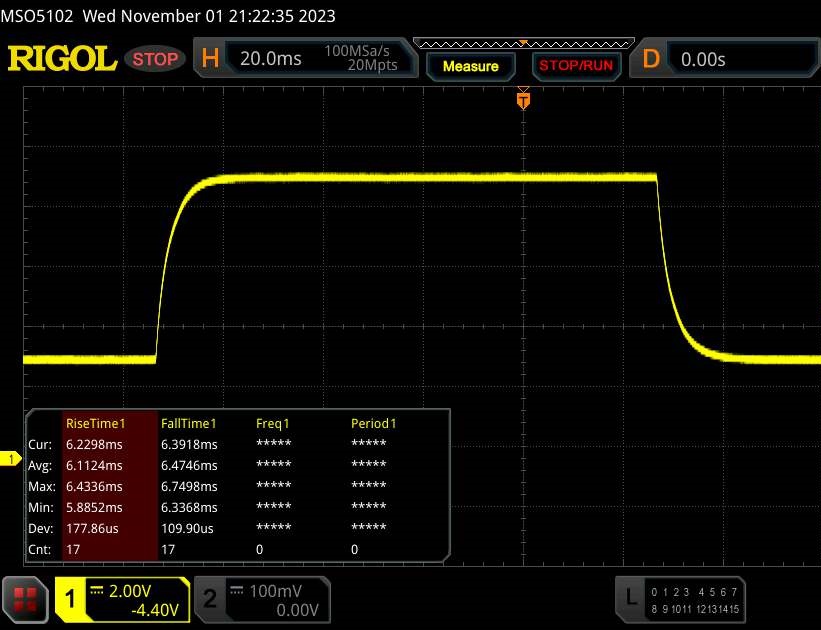Screen dimensions: 821x630
Task: Click the Freq1 measurement header
Action: [x=273, y=423]
